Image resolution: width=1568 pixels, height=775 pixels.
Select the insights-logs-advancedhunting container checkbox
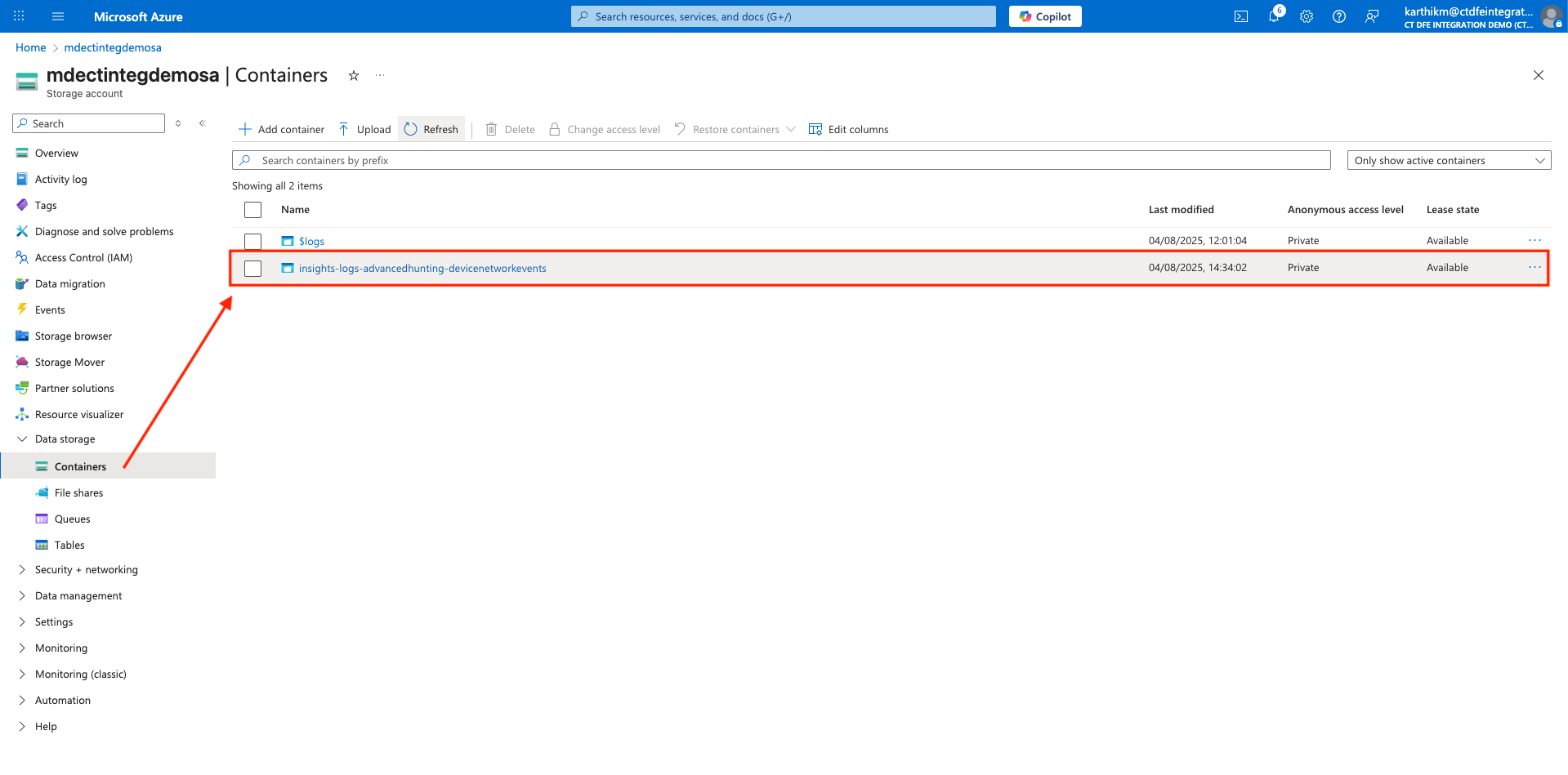point(253,269)
